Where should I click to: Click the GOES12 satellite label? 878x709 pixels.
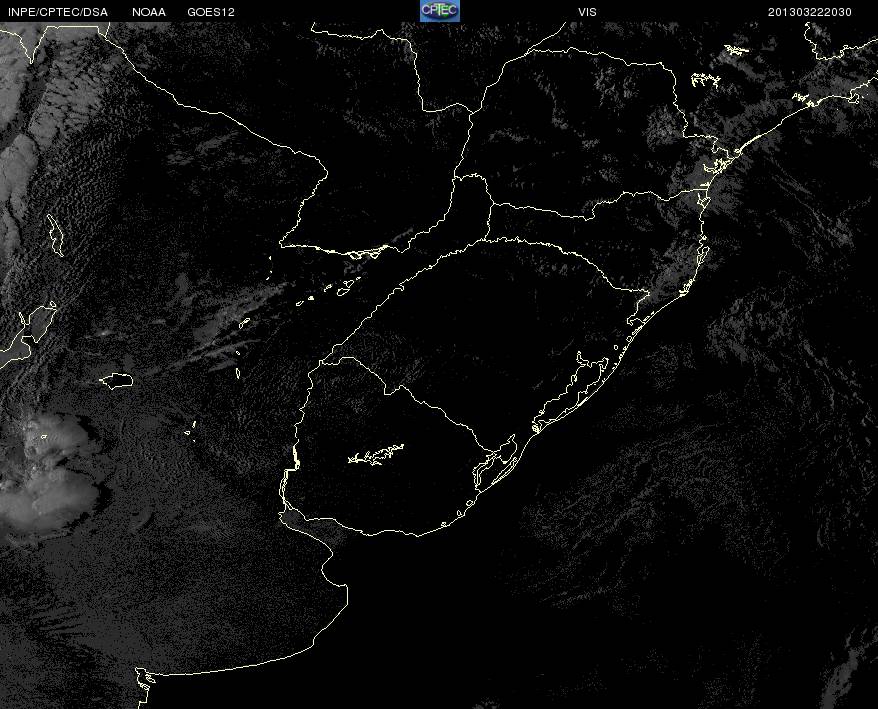[211, 12]
